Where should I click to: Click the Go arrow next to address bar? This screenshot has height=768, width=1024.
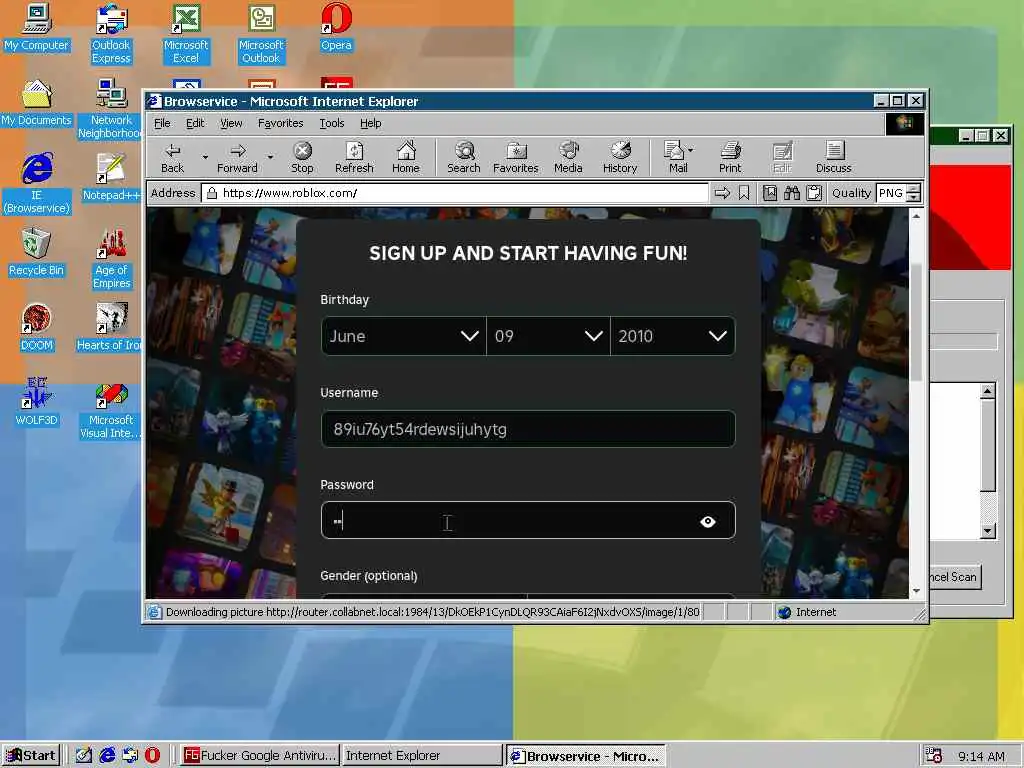pyautogui.click(x=722, y=193)
